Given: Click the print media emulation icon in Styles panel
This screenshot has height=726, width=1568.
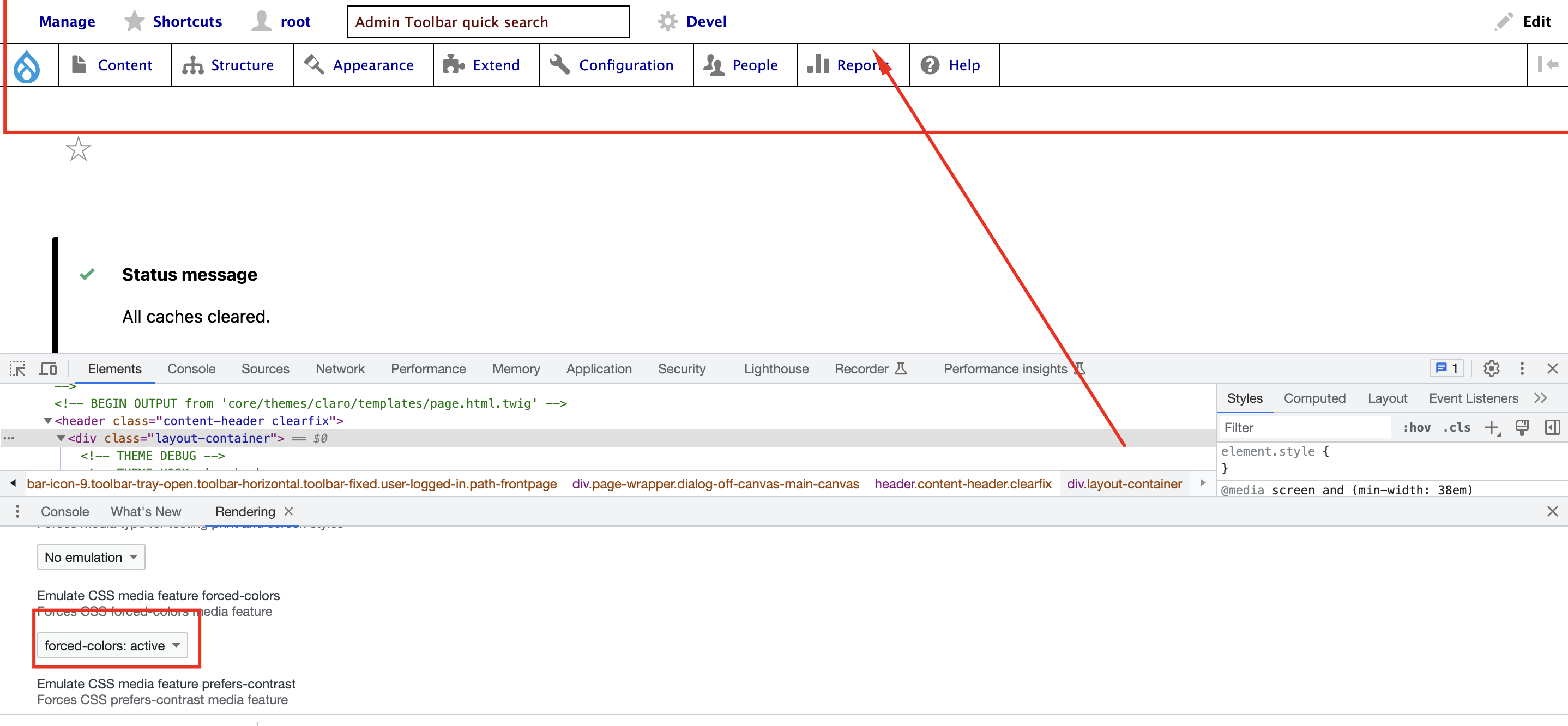Looking at the screenshot, I should click(1522, 428).
